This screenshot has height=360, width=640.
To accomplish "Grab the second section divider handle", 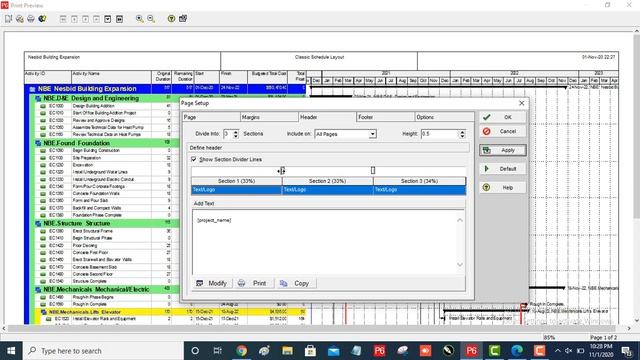I will tap(373, 171).
